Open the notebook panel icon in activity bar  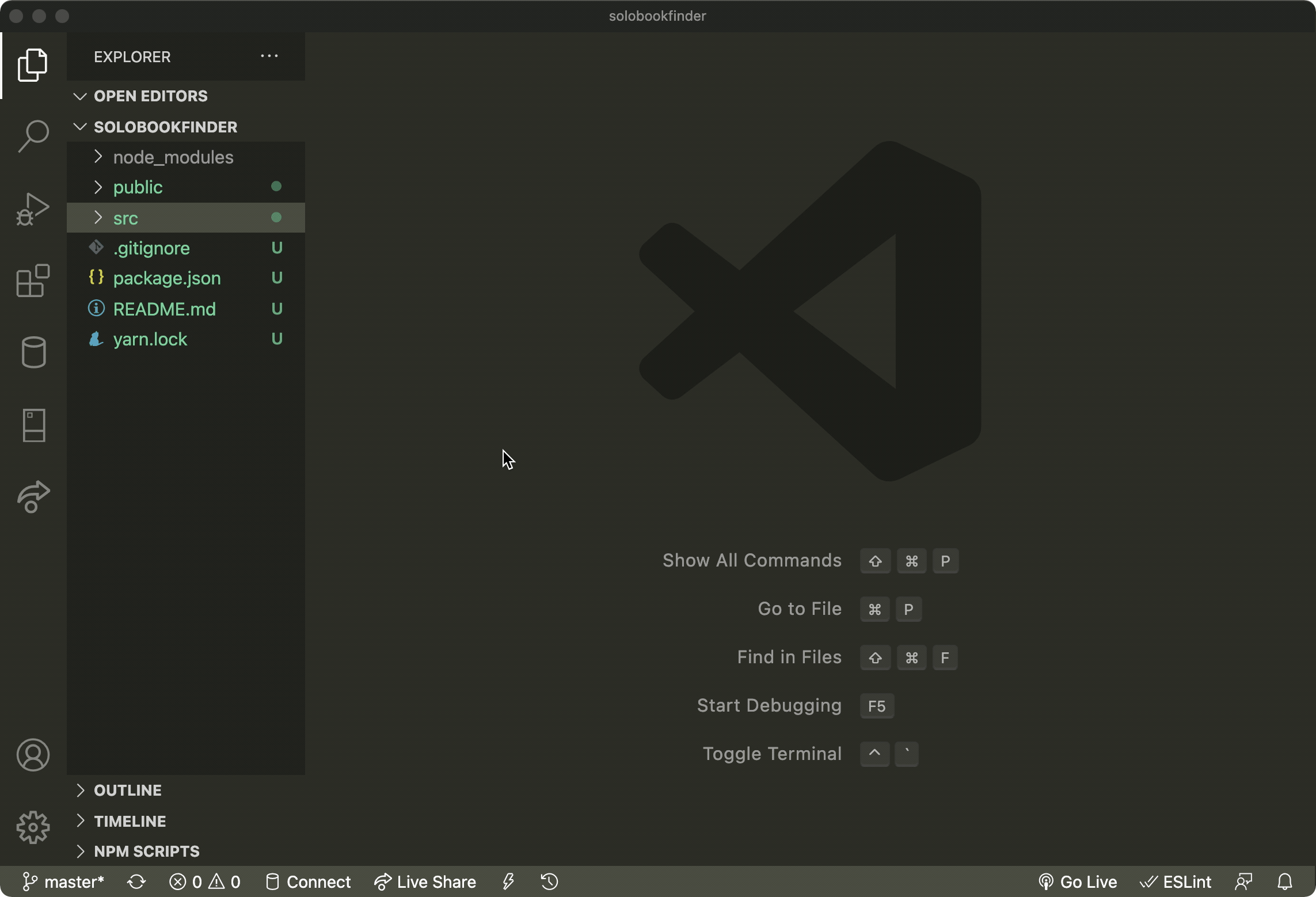tap(33, 425)
